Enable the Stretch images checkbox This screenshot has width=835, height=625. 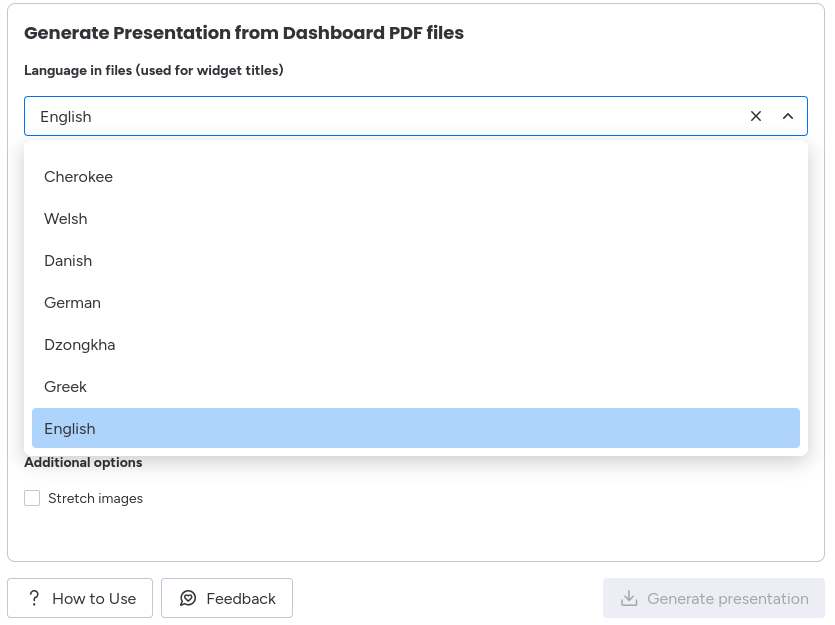tap(32, 498)
